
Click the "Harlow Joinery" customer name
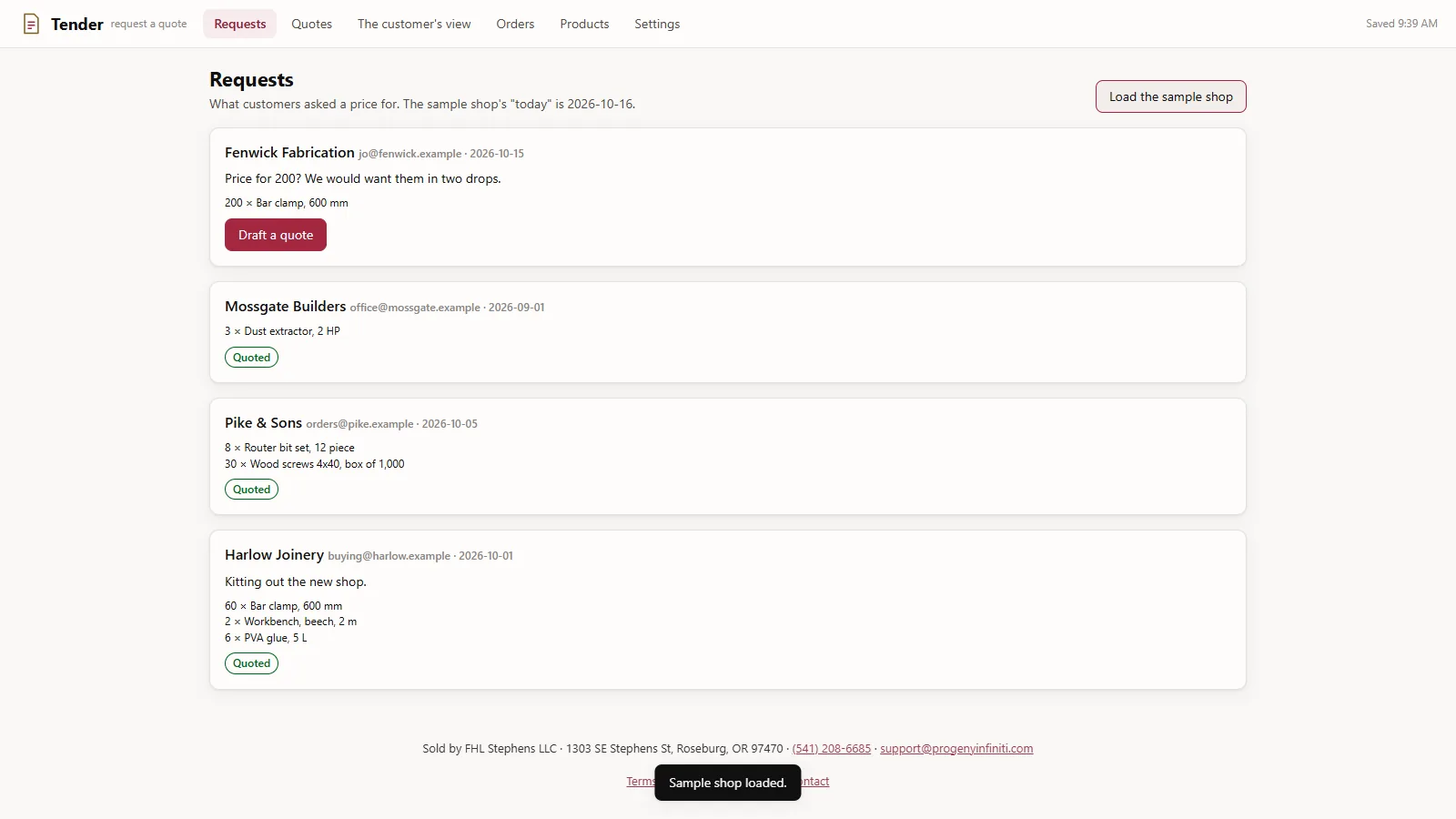click(274, 555)
